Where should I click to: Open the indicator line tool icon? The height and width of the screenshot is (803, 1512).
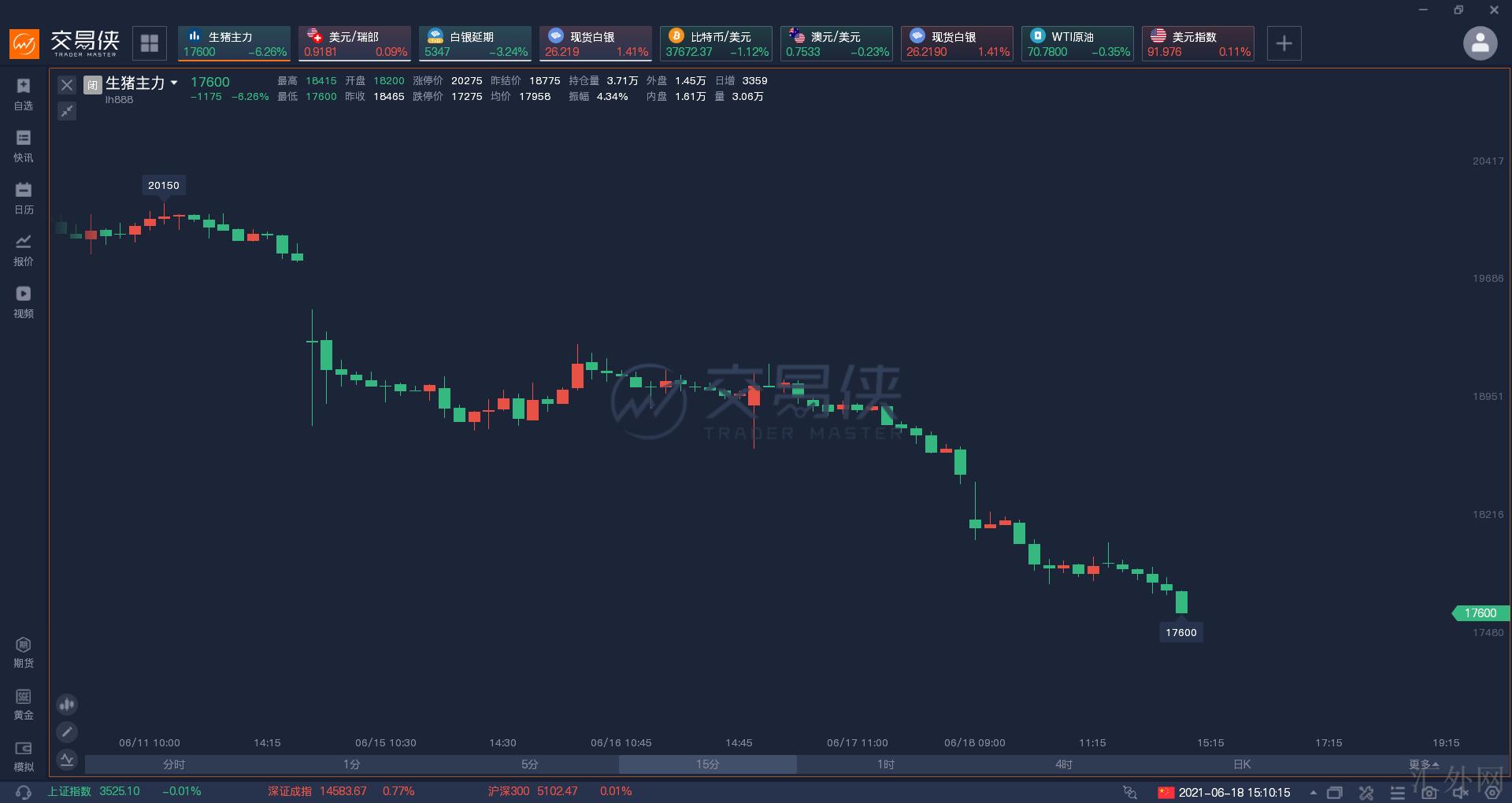pyautogui.click(x=67, y=760)
